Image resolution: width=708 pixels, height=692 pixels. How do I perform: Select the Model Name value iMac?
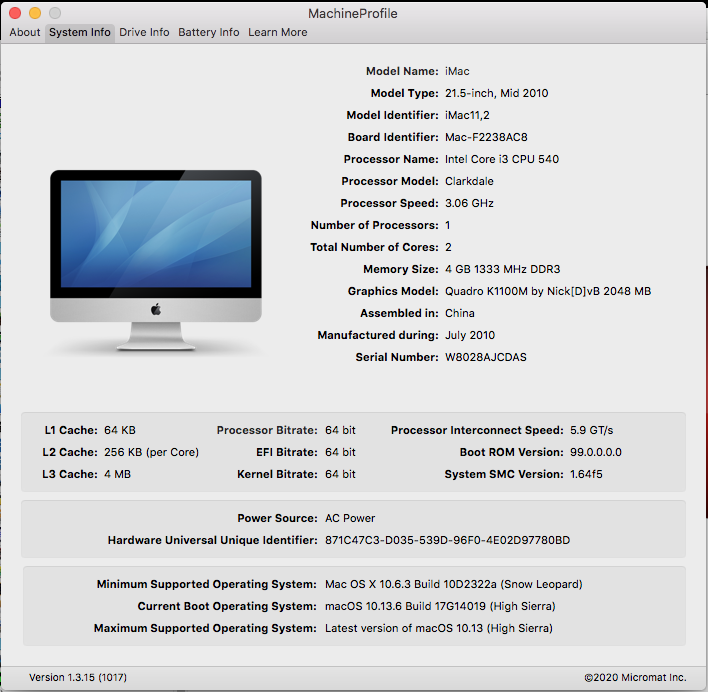coord(457,71)
